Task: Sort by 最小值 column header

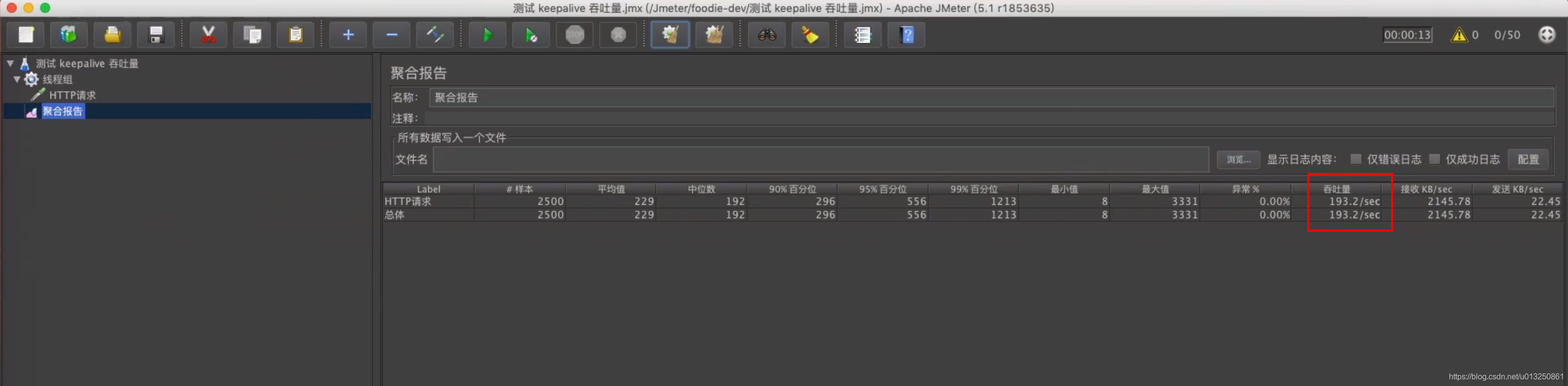Action: click(1064, 190)
